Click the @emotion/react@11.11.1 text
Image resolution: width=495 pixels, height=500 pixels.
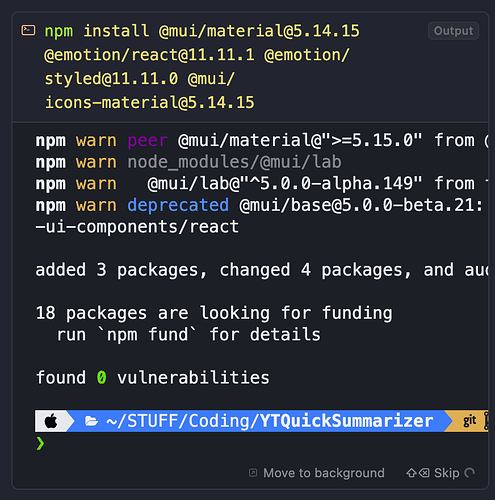[x=149, y=55]
